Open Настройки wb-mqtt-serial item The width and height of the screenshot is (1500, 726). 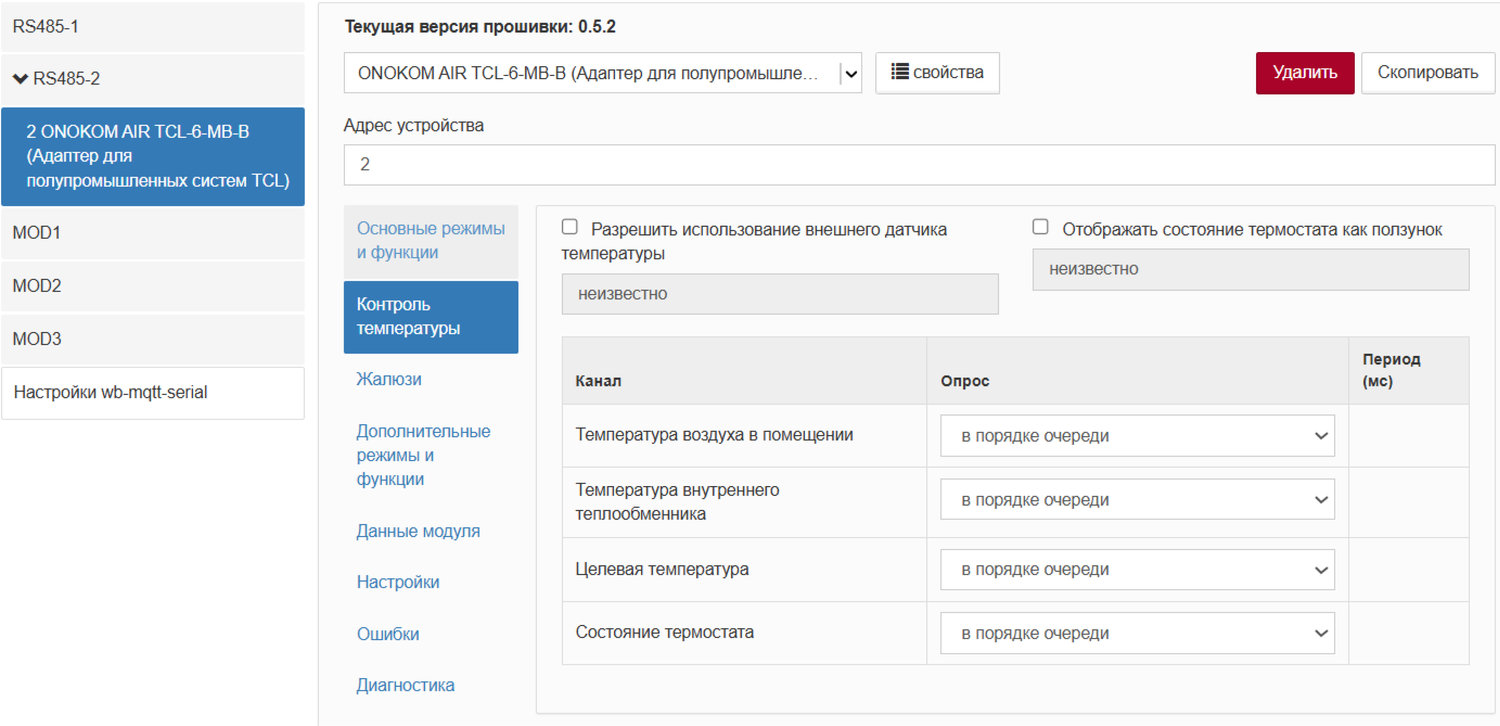[x=152, y=393]
